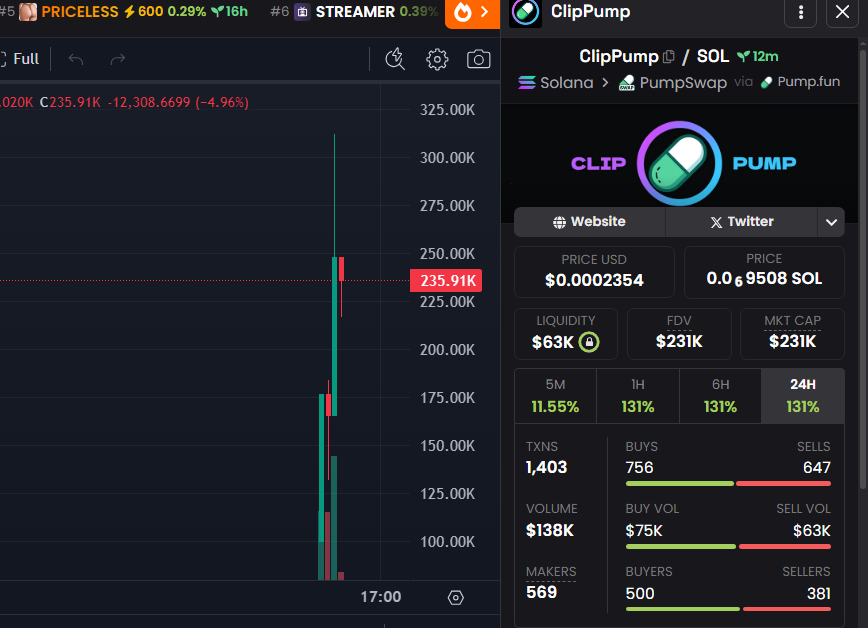
Task: Open chart settings gear icon
Action: [437, 59]
